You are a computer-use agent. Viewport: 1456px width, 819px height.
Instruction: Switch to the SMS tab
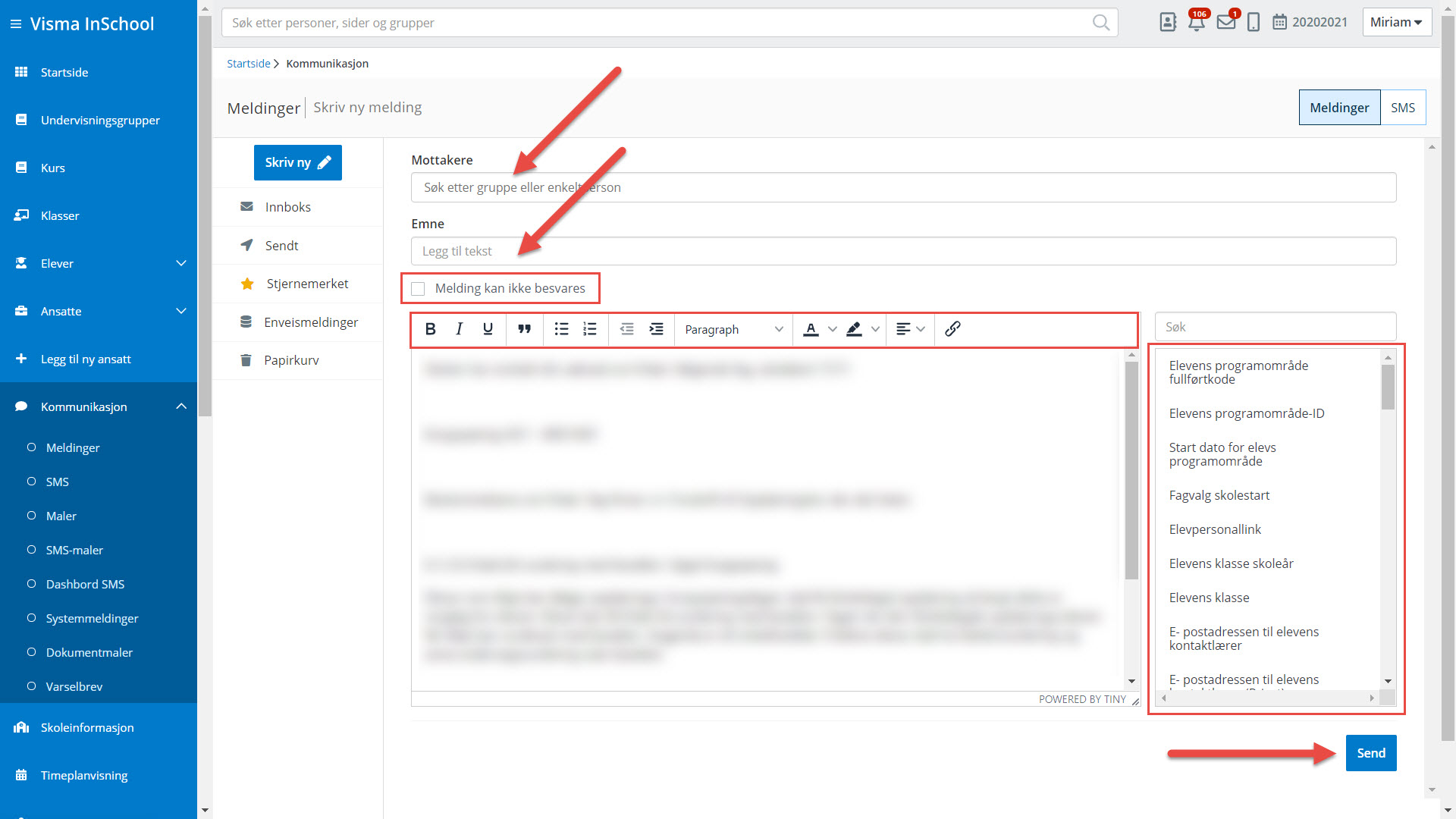(x=1402, y=108)
